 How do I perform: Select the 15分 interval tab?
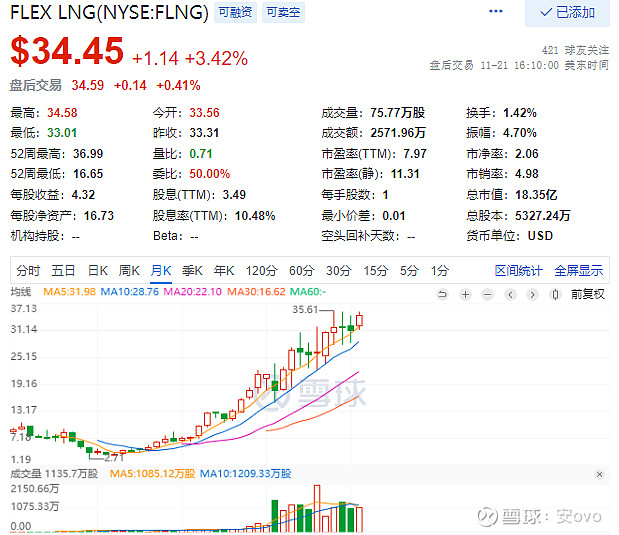375,271
